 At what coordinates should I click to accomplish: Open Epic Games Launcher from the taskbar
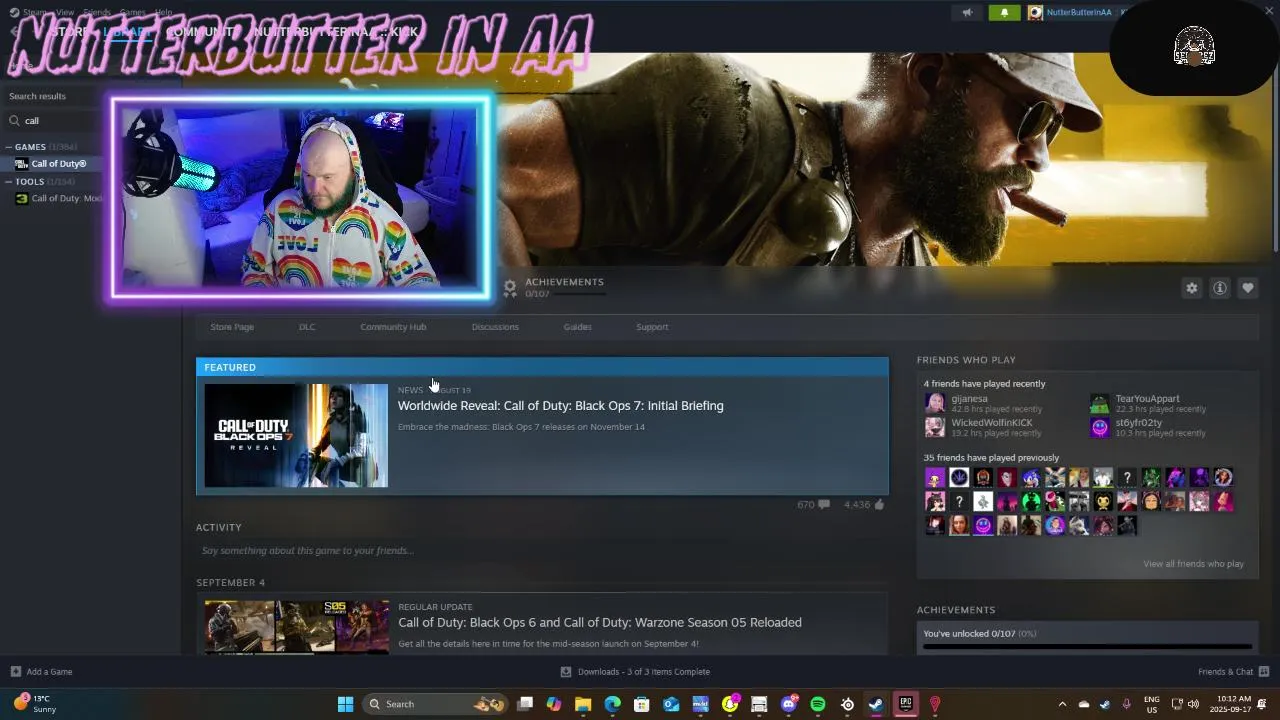coord(905,704)
